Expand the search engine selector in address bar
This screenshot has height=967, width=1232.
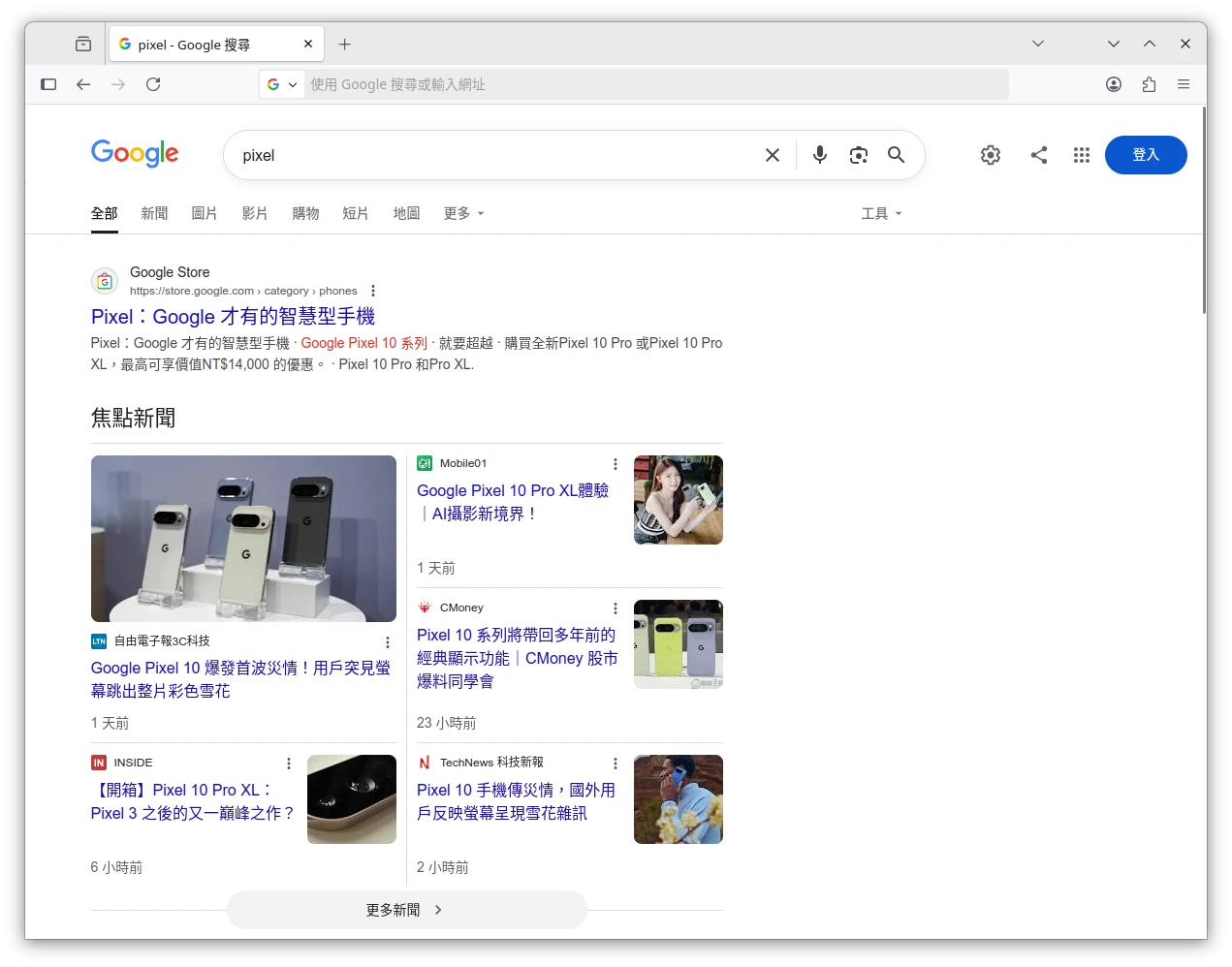(282, 84)
